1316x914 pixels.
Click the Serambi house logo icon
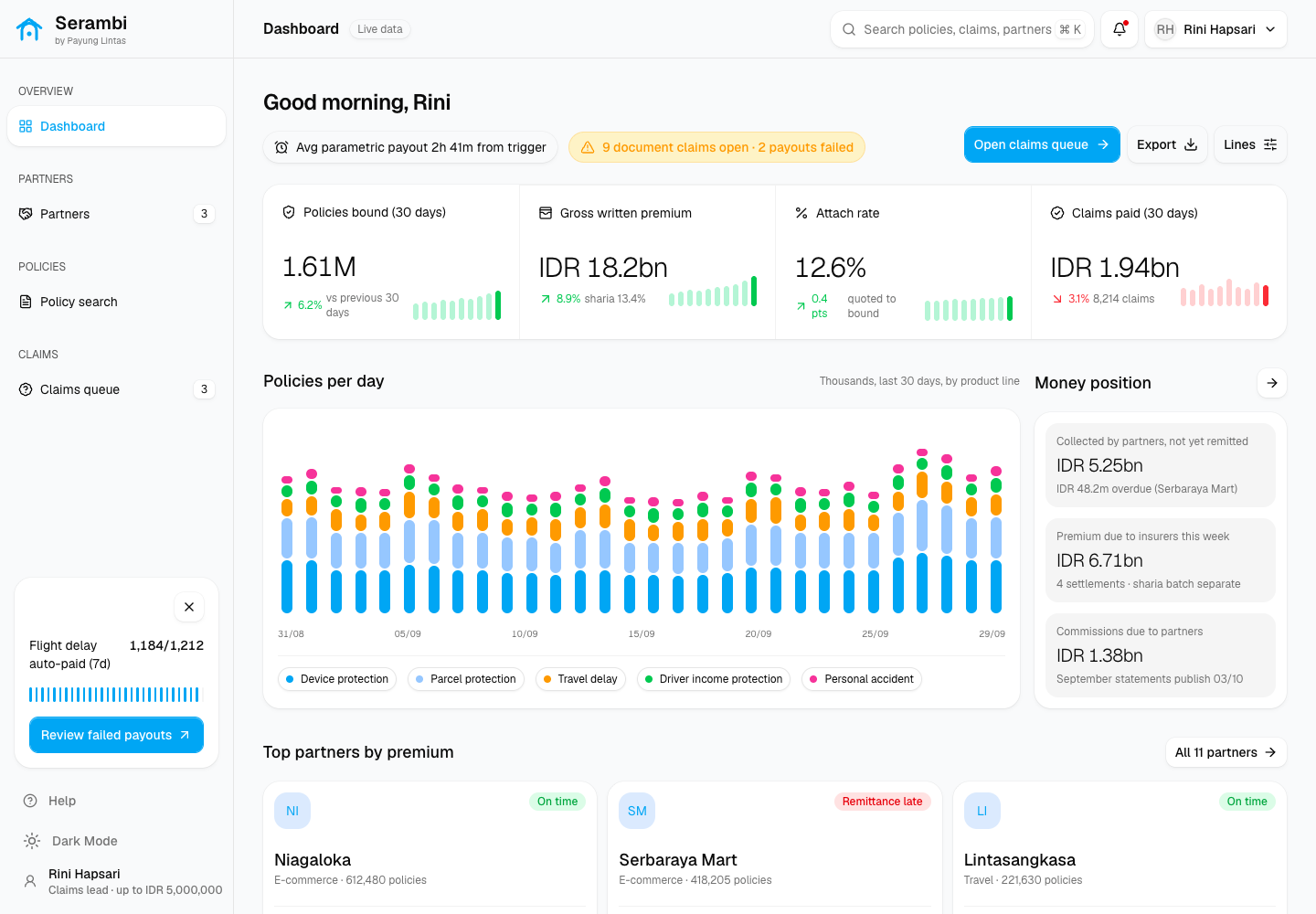(29, 29)
